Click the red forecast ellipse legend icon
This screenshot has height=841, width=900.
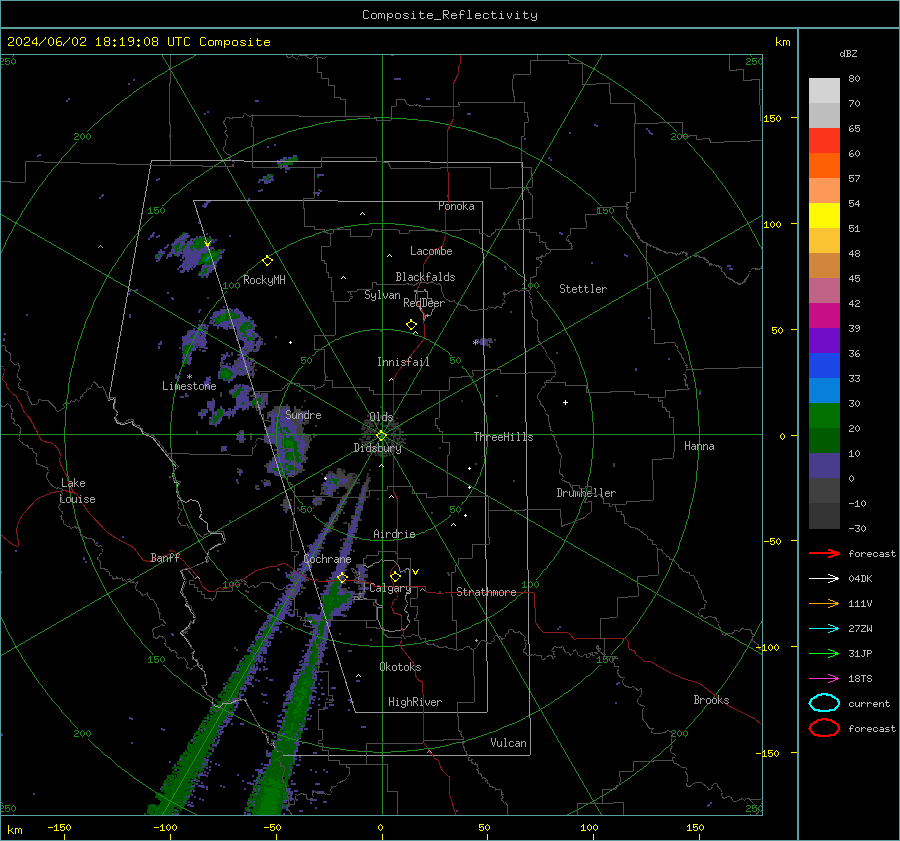[824, 728]
